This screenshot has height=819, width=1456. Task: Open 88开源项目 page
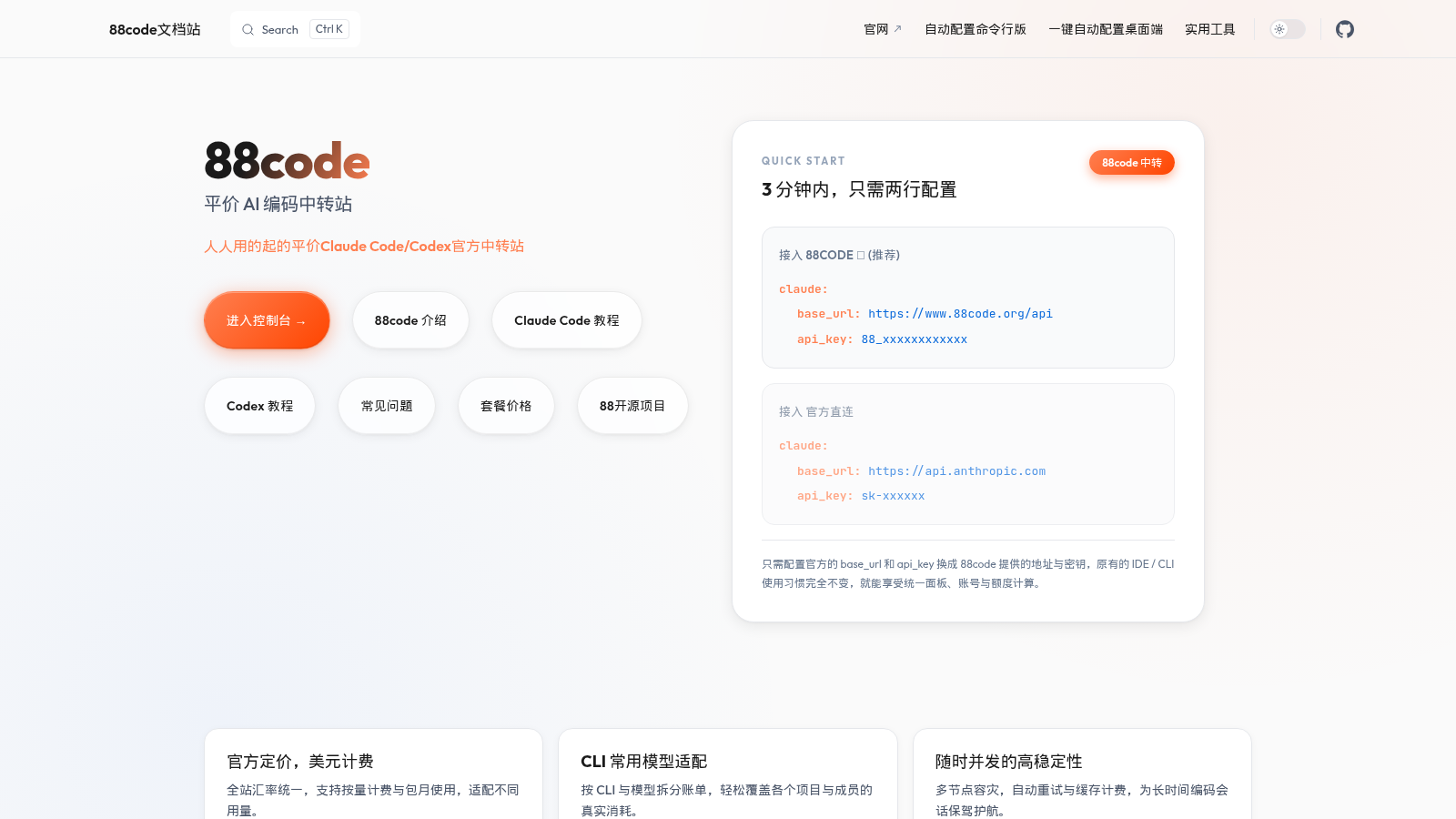pos(632,406)
